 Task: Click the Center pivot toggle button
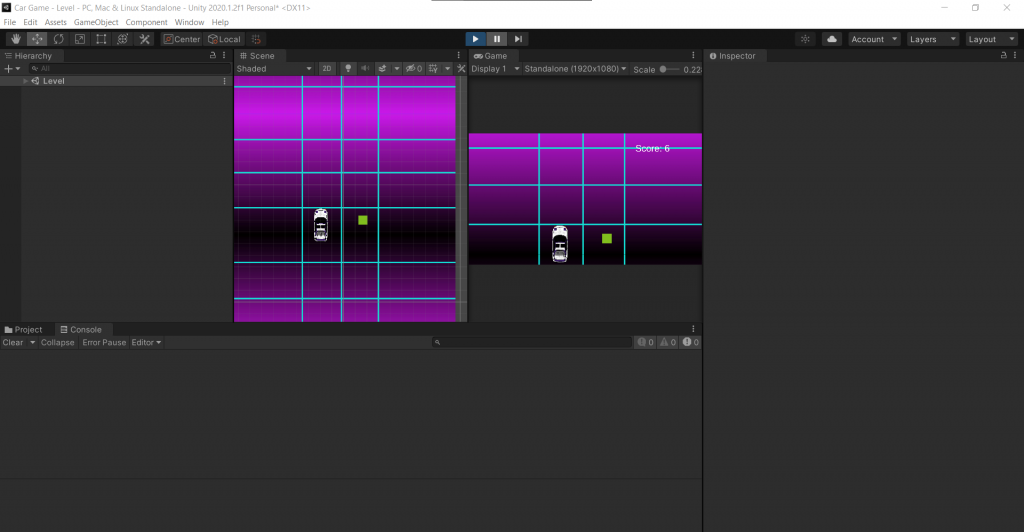[x=182, y=39]
